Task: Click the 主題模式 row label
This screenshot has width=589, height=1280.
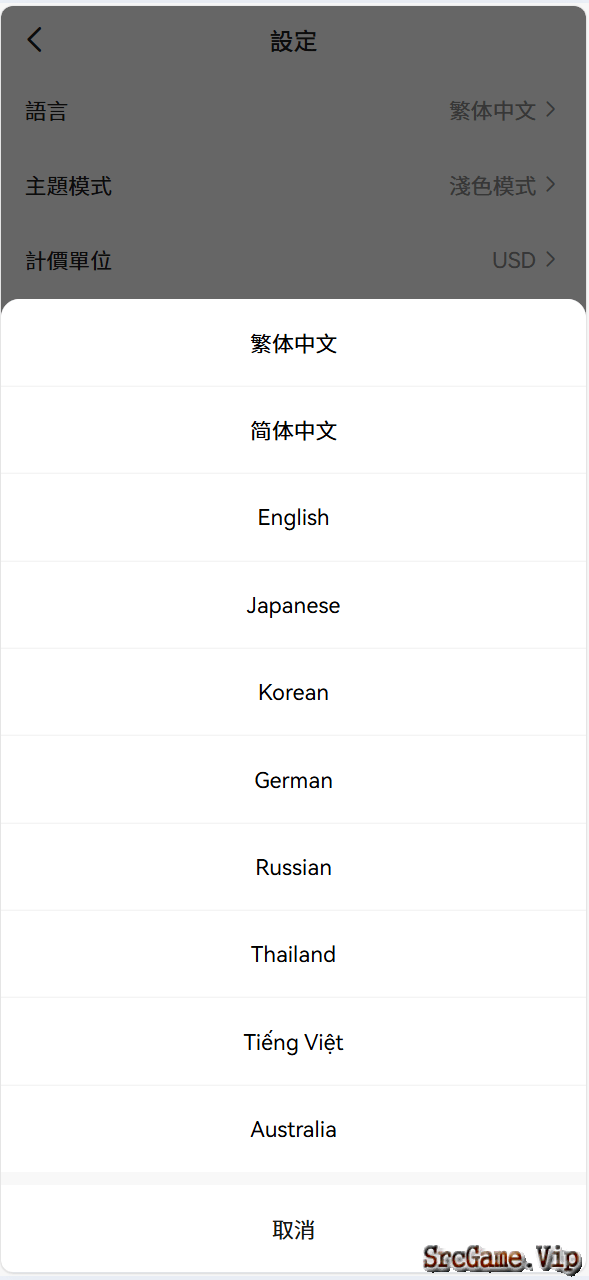Action: [68, 186]
